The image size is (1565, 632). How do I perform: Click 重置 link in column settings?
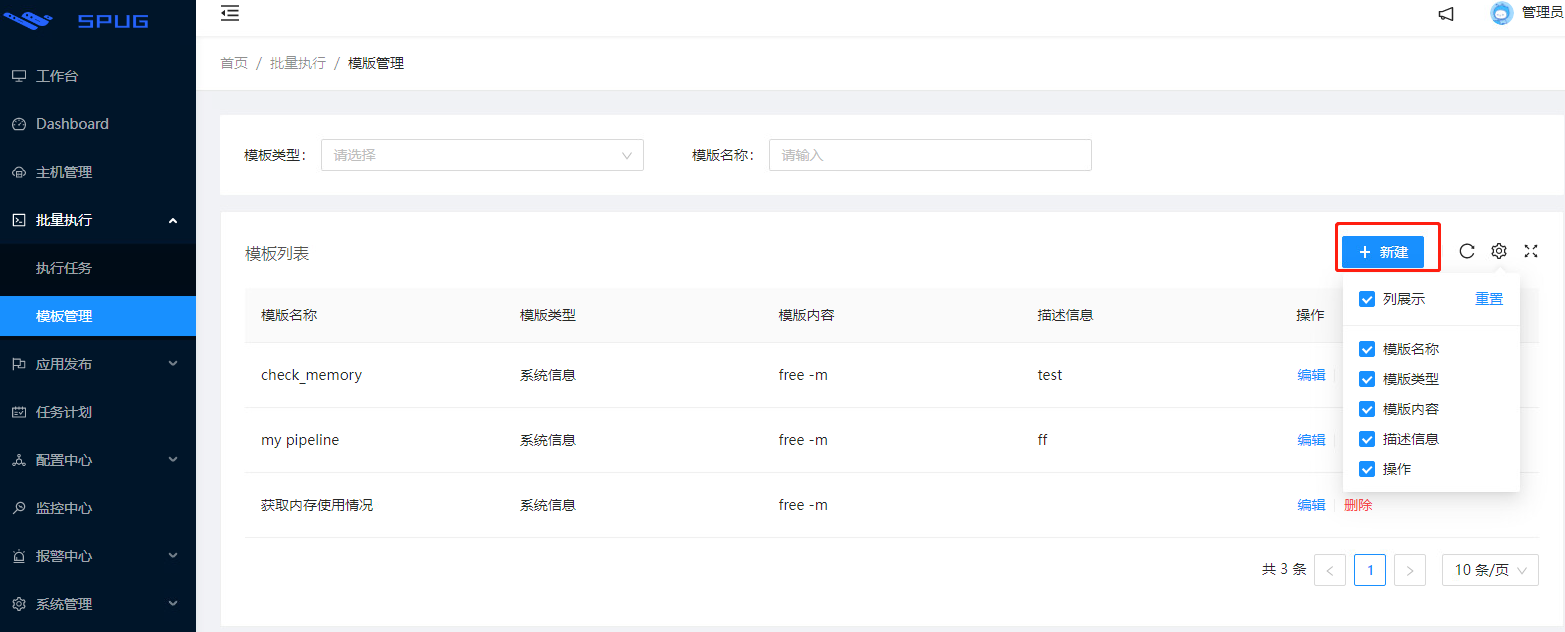[x=1489, y=299]
